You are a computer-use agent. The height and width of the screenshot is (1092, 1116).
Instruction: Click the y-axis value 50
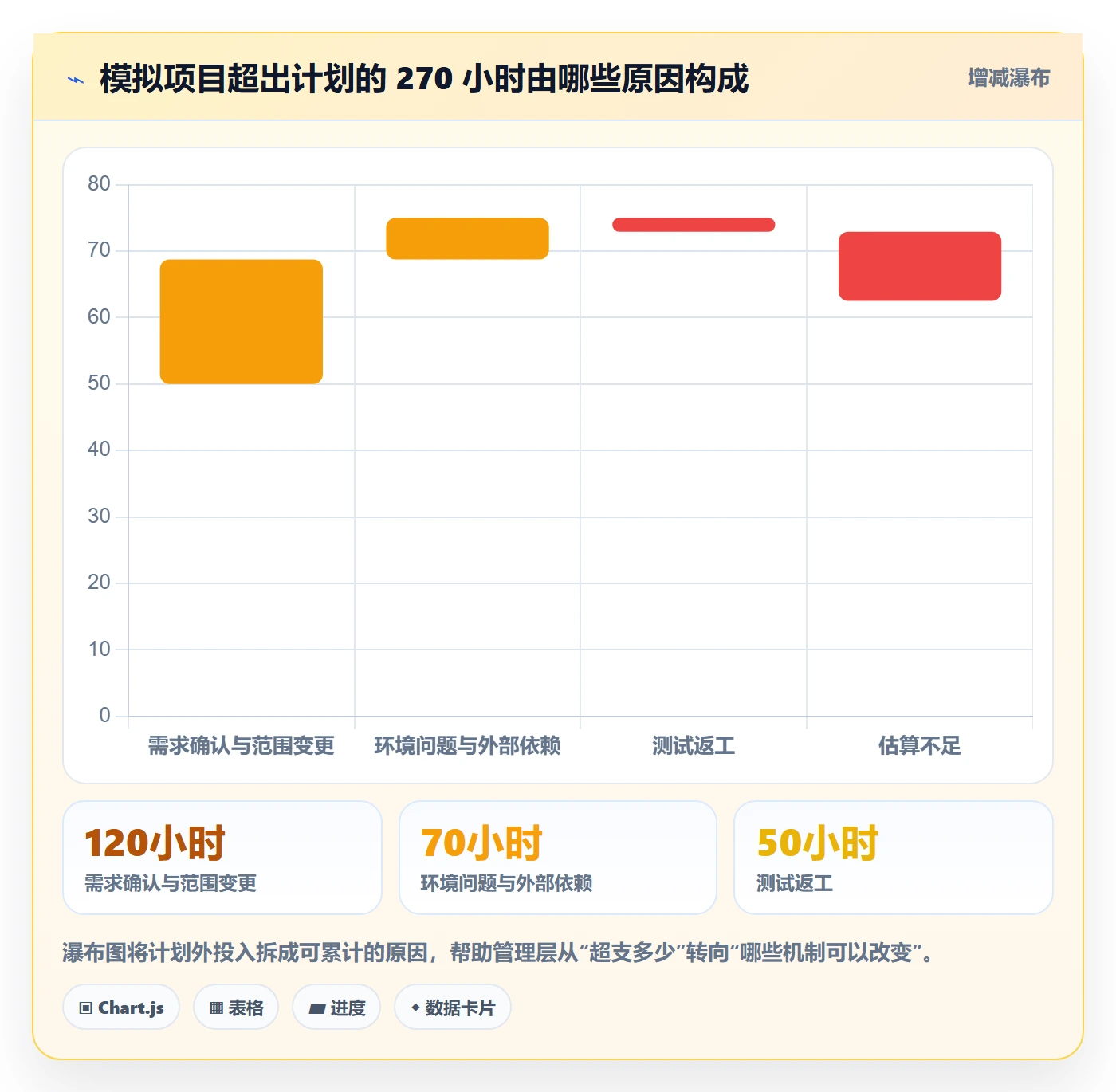click(x=99, y=383)
